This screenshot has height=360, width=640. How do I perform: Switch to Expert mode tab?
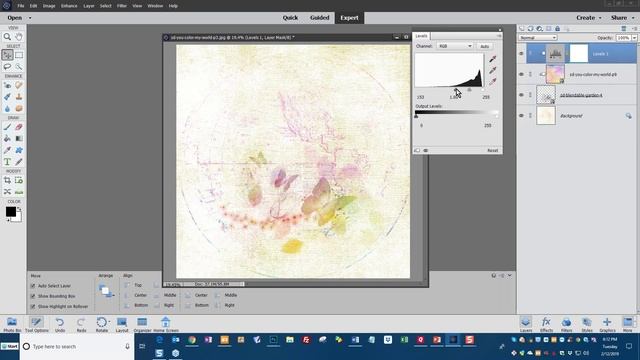click(x=349, y=18)
